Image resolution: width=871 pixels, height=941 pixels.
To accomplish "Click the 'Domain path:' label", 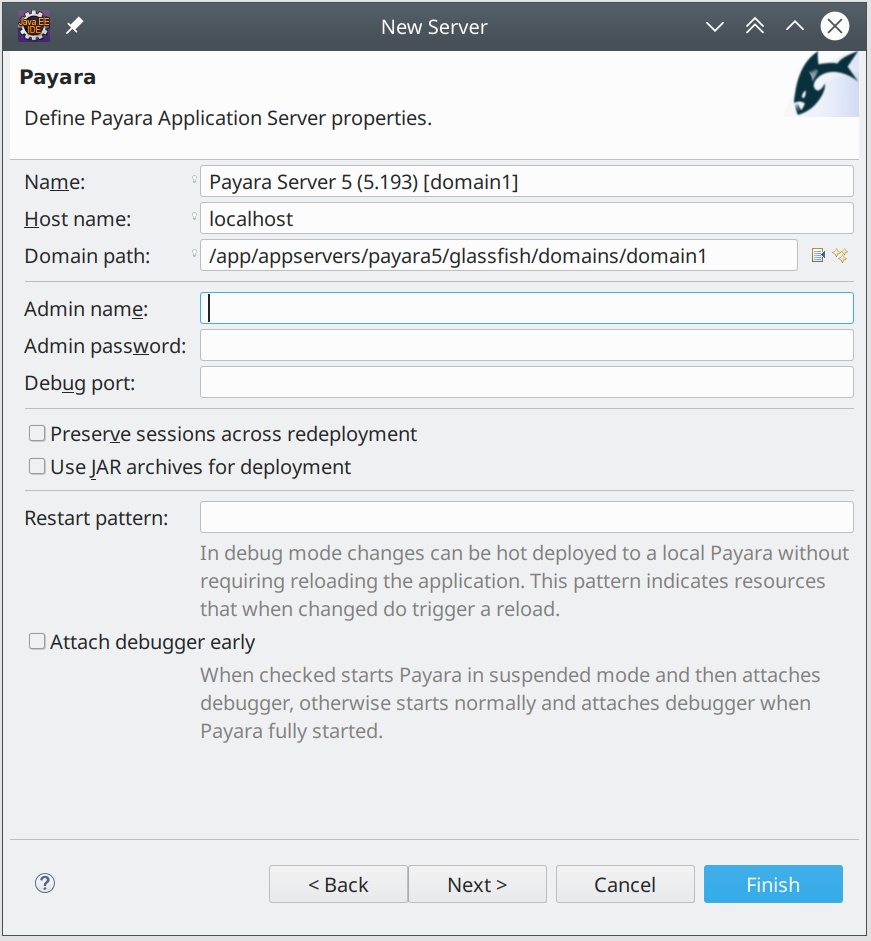I will point(88,256).
